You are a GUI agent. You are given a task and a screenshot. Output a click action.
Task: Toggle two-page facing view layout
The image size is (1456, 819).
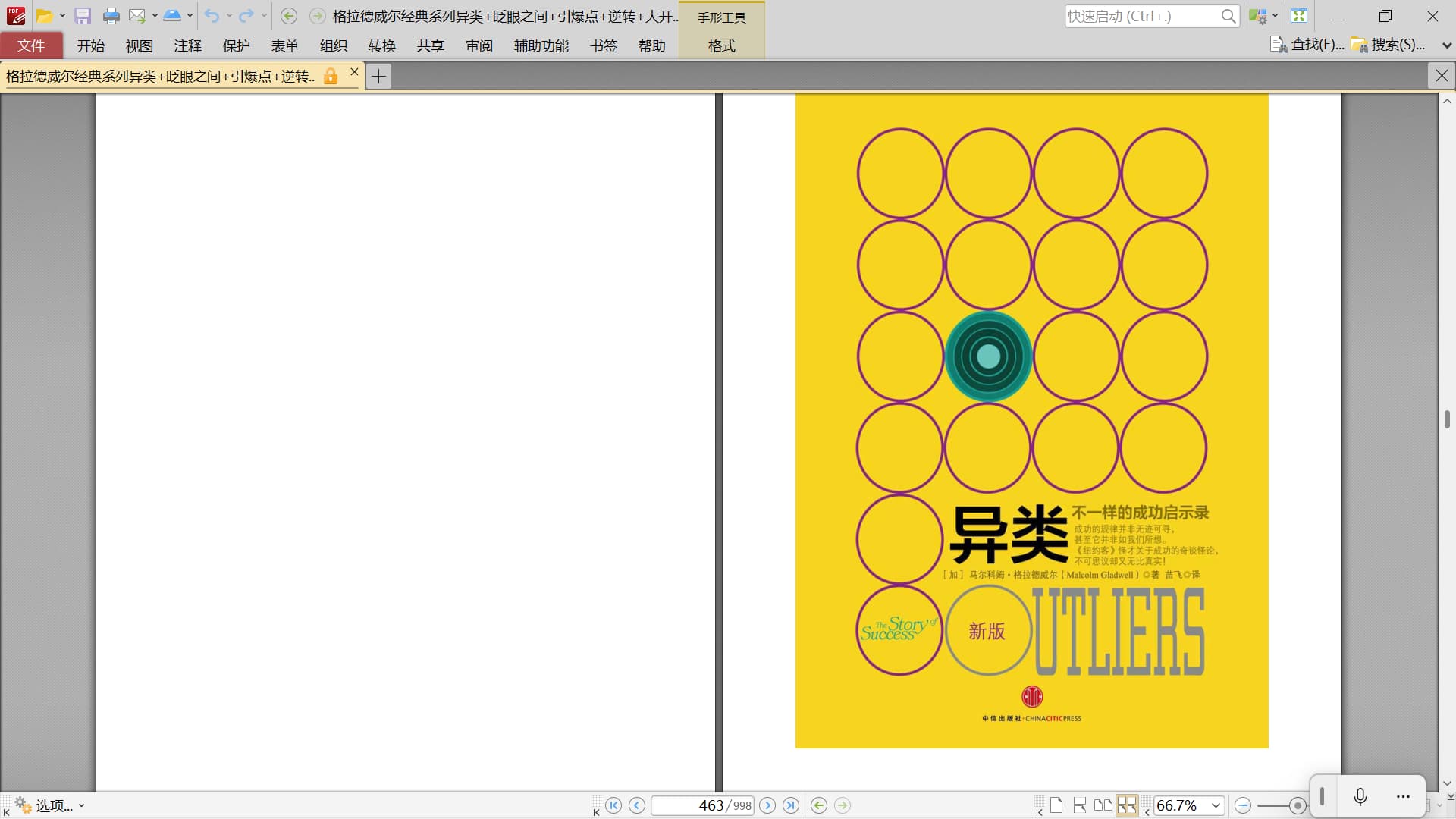coord(1103,805)
